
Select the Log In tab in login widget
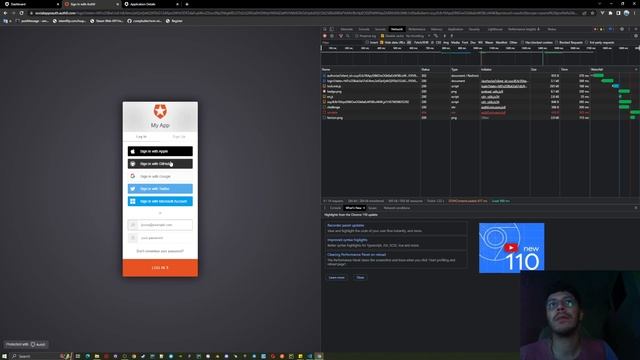[141, 137]
